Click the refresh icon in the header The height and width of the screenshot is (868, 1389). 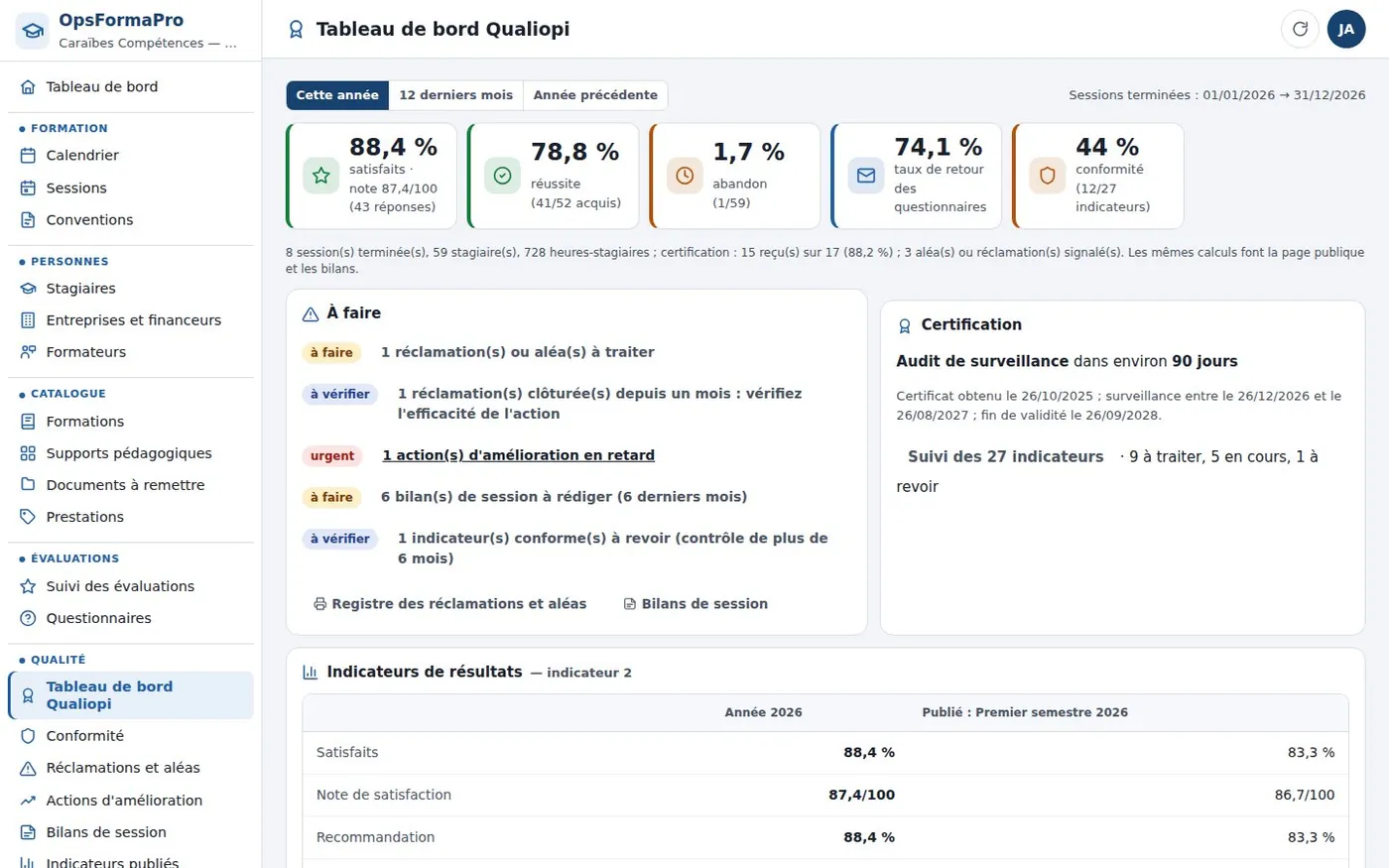click(1300, 29)
